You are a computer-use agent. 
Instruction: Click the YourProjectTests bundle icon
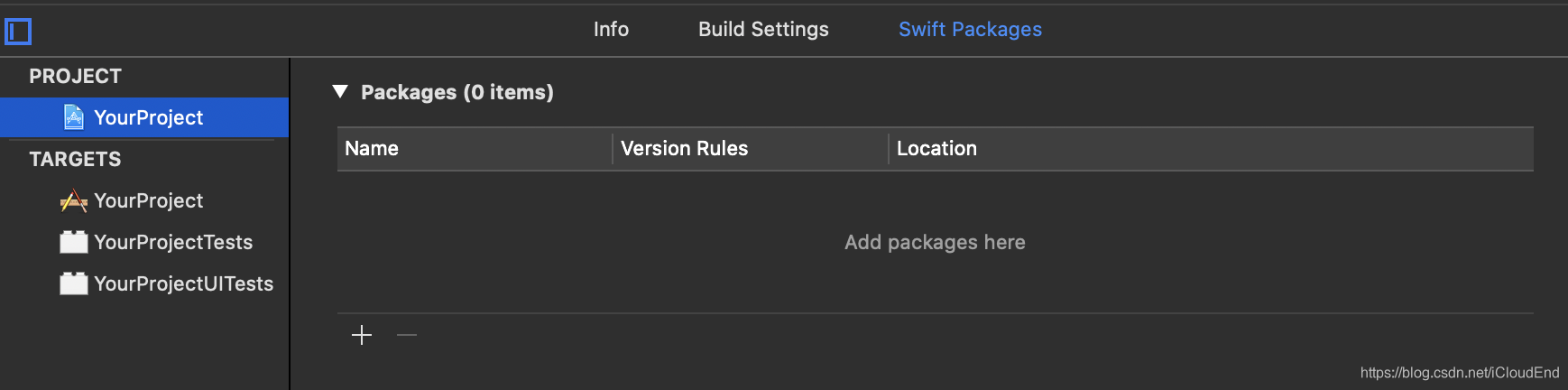tap(74, 242)
